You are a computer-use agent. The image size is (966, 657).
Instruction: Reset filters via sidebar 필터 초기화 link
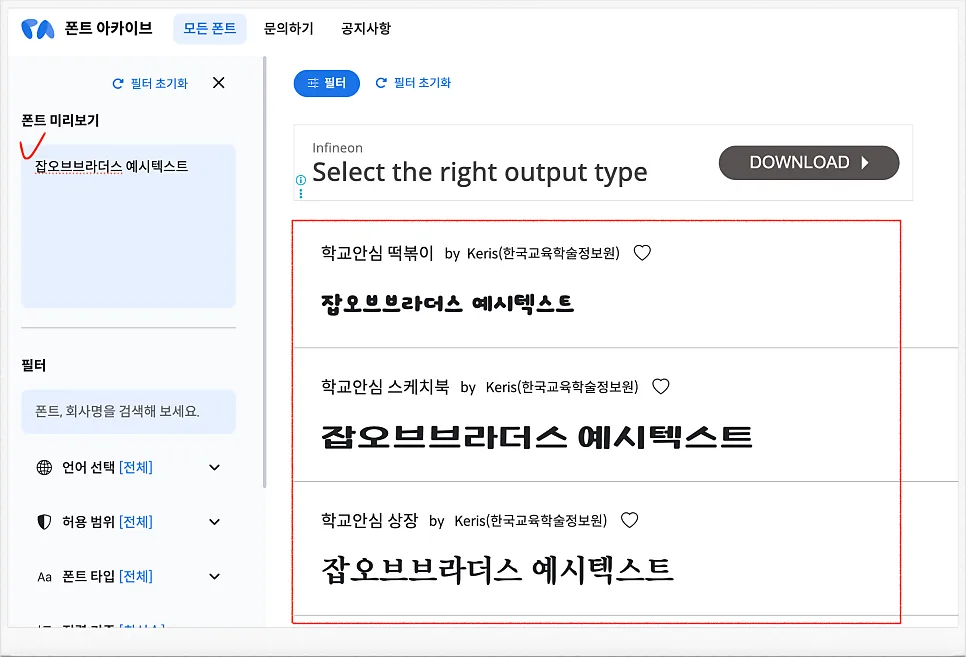click(150, 83)
